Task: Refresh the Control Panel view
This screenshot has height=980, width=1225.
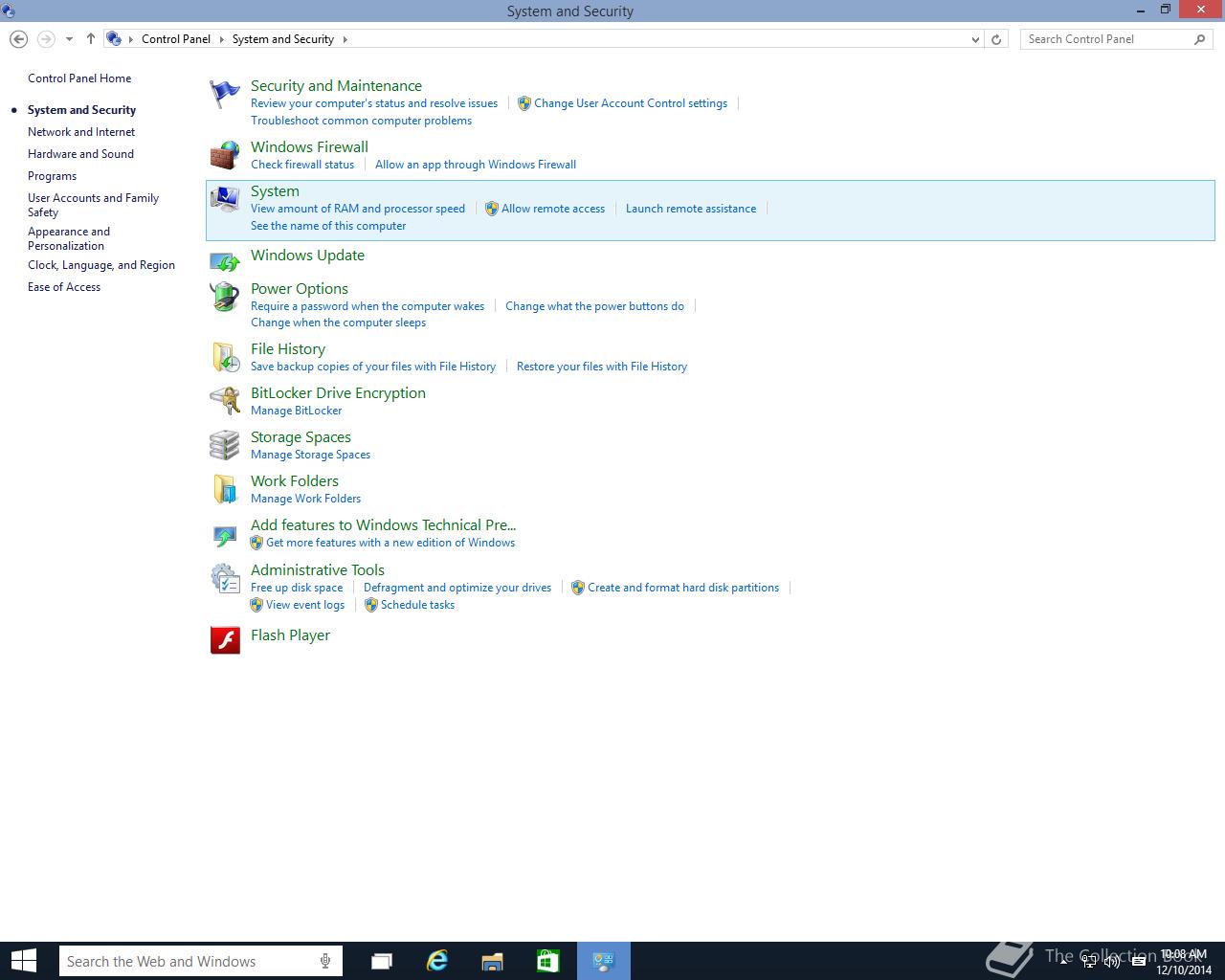Action: coord(996,39)
